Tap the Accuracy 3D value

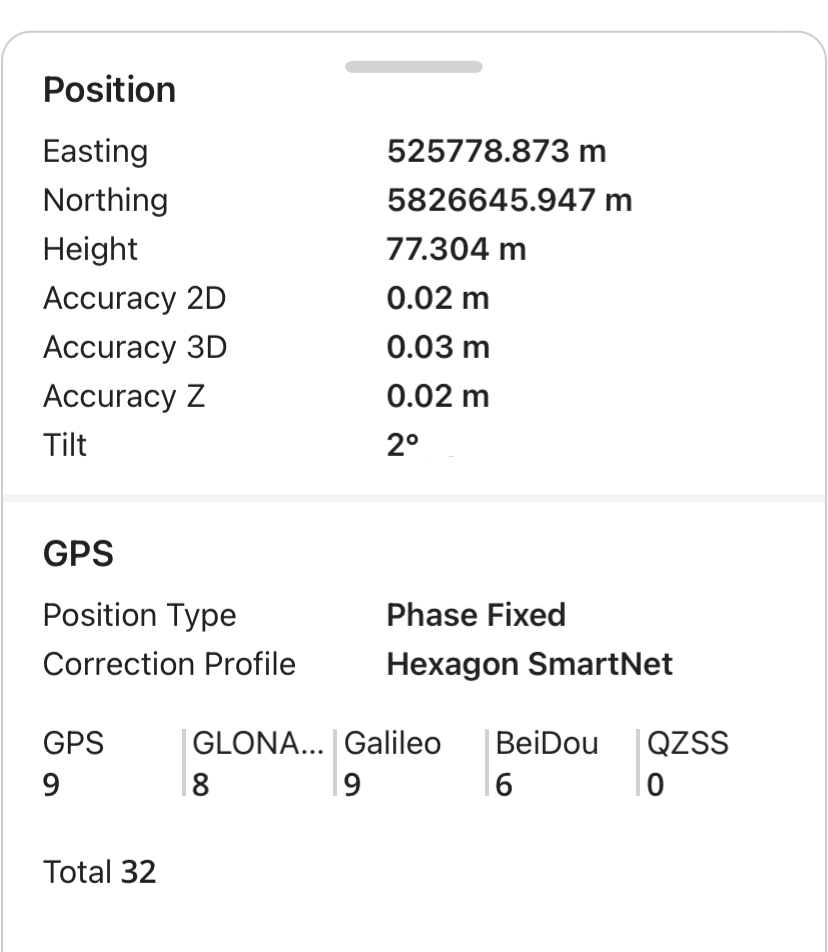coord(438,347)
